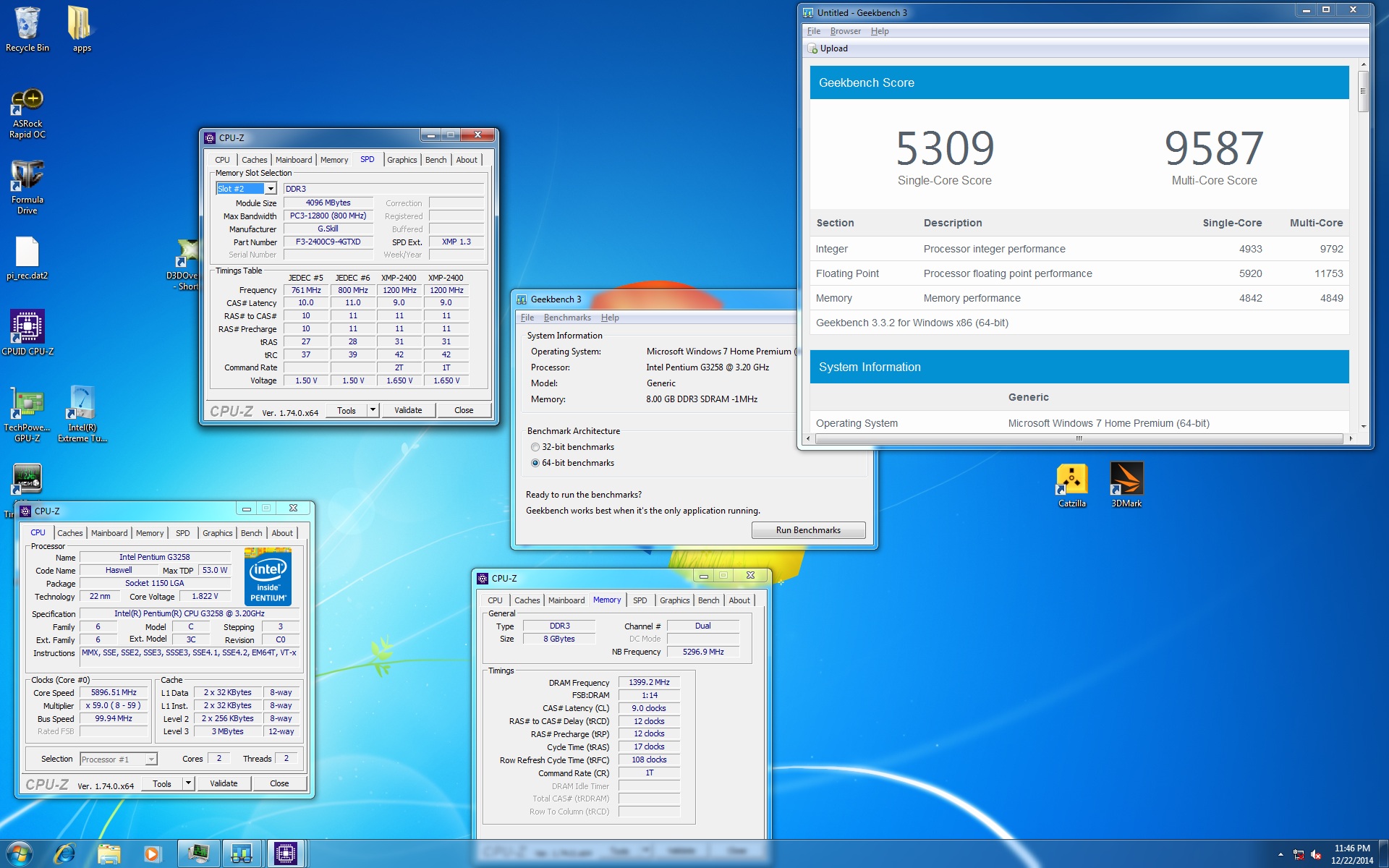Open the apps folder on desktop
1389x868 pixels.
(x=81, y=29)
